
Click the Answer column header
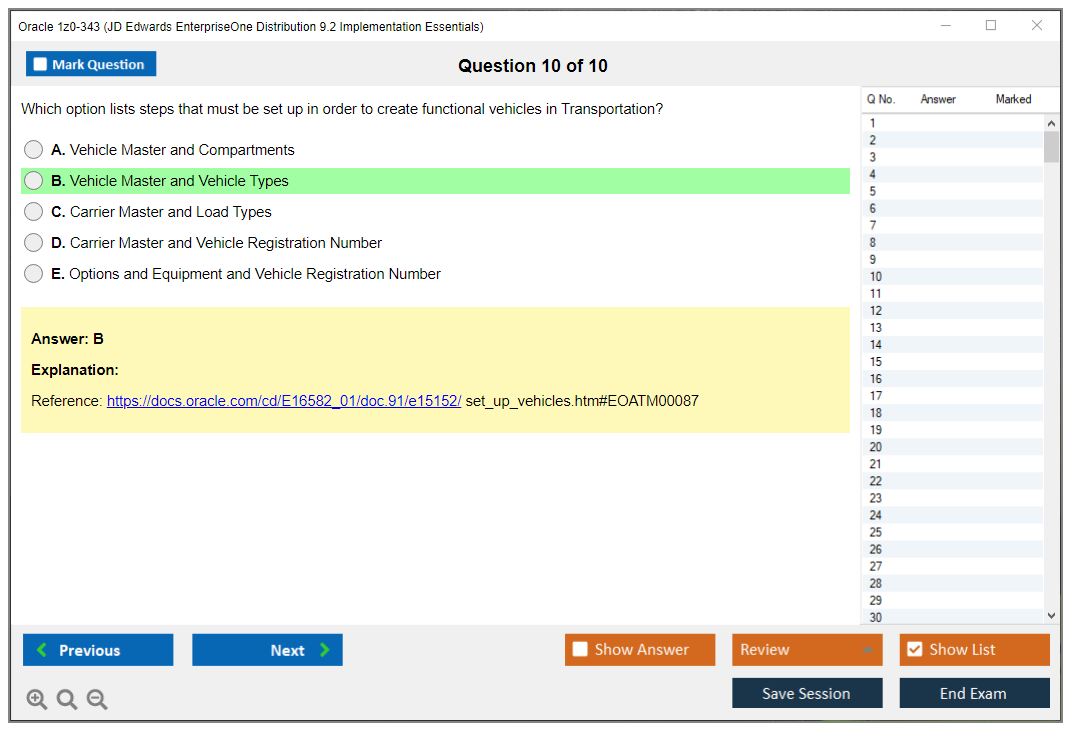[938, 99]
